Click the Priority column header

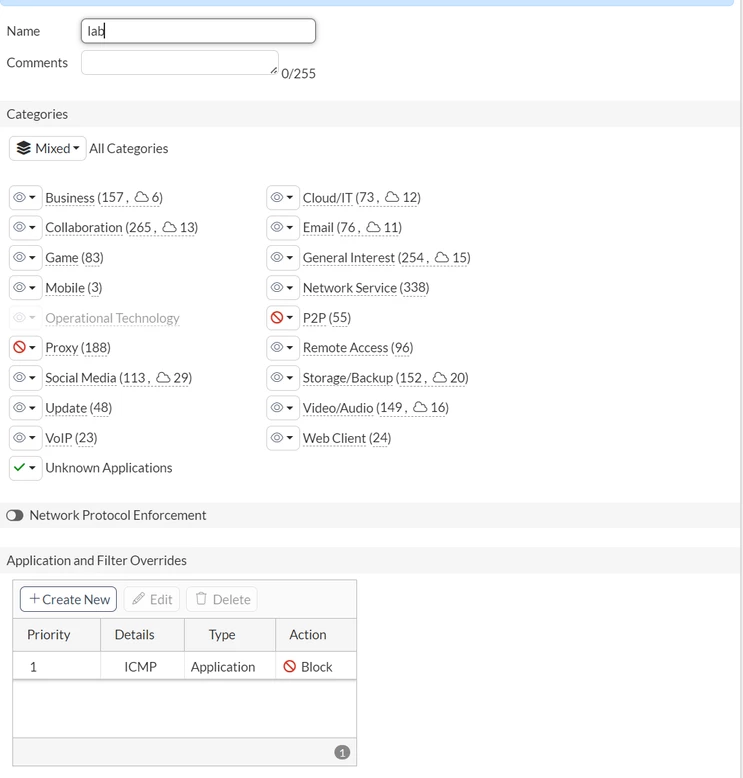tap(57, 635)
